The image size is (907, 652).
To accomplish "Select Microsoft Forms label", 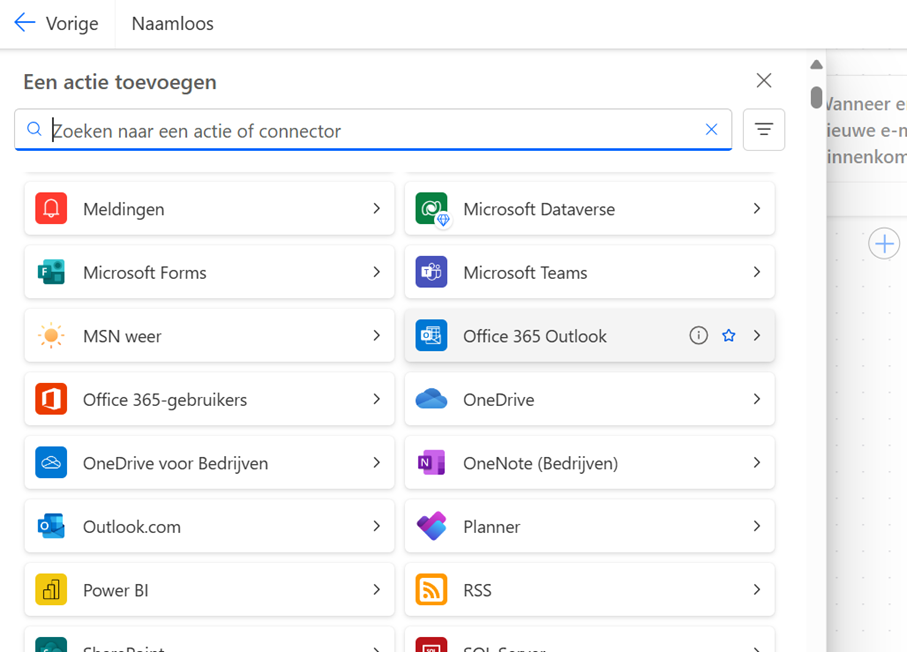I will point(145,272).
